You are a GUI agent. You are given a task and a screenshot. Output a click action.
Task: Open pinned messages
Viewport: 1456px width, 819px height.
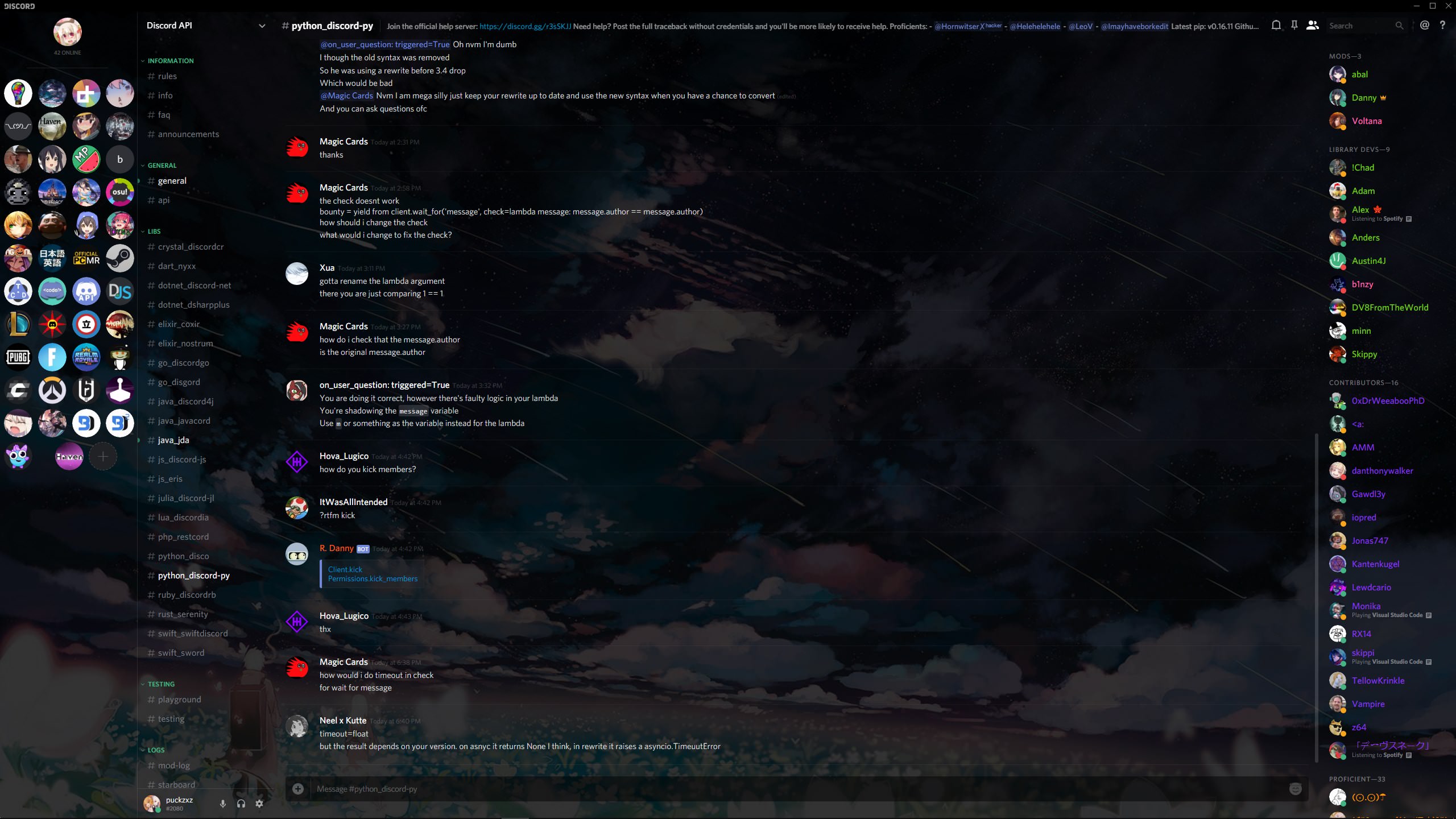click(x=1294, y=25)
